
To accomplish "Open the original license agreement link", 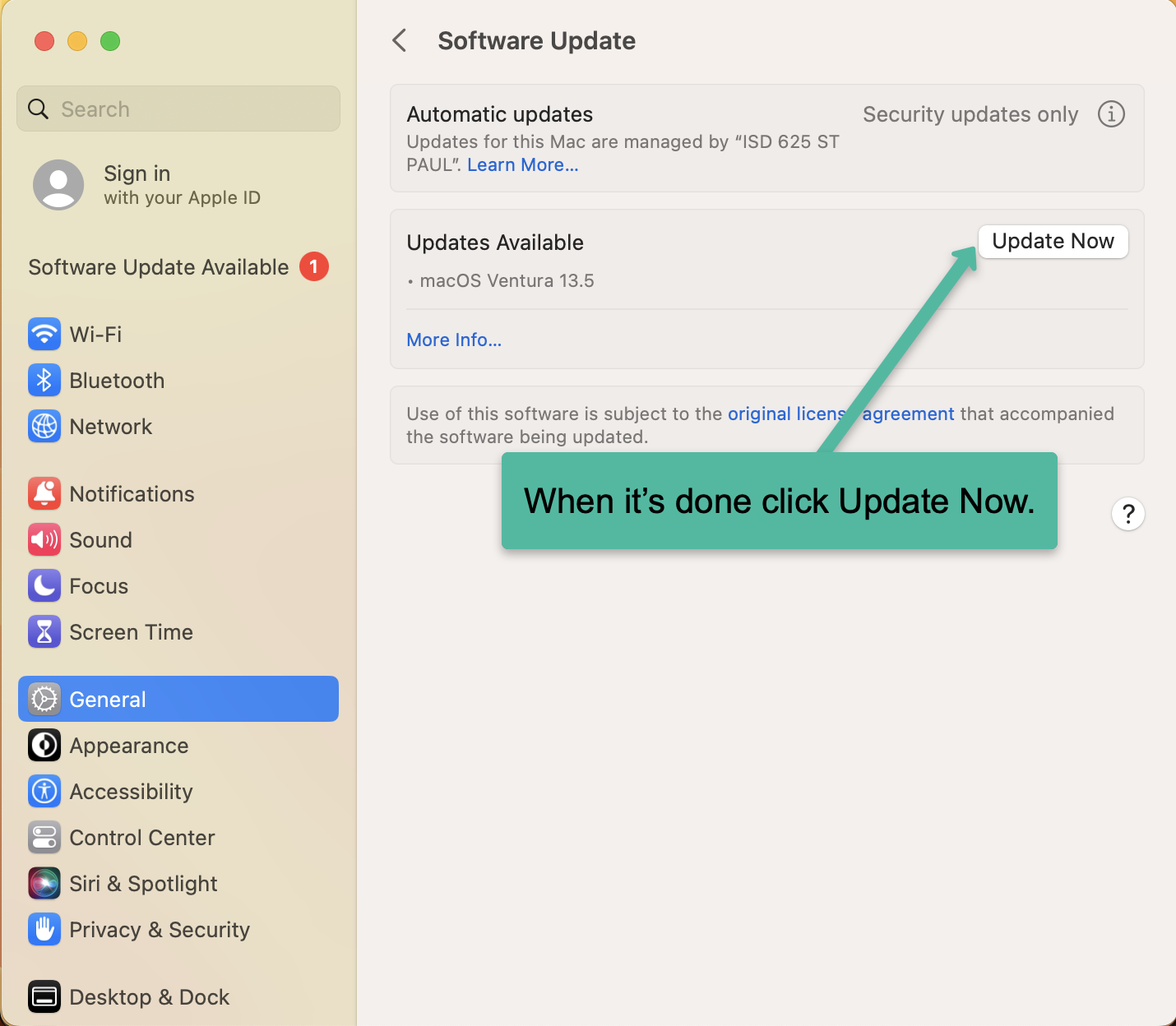I will click(840, 414).
